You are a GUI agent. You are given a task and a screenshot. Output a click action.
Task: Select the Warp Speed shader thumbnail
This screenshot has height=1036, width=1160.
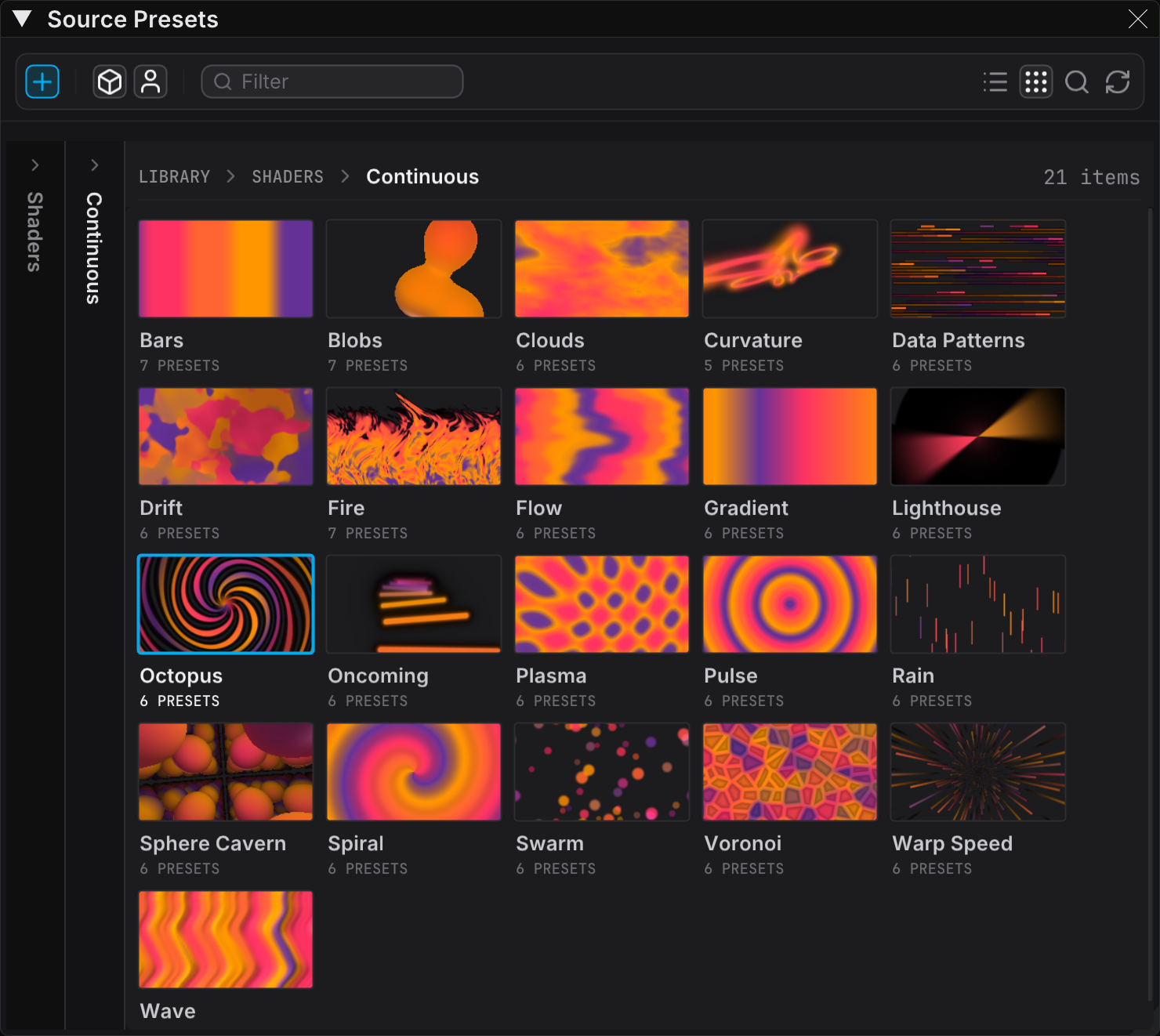point(978,772)
